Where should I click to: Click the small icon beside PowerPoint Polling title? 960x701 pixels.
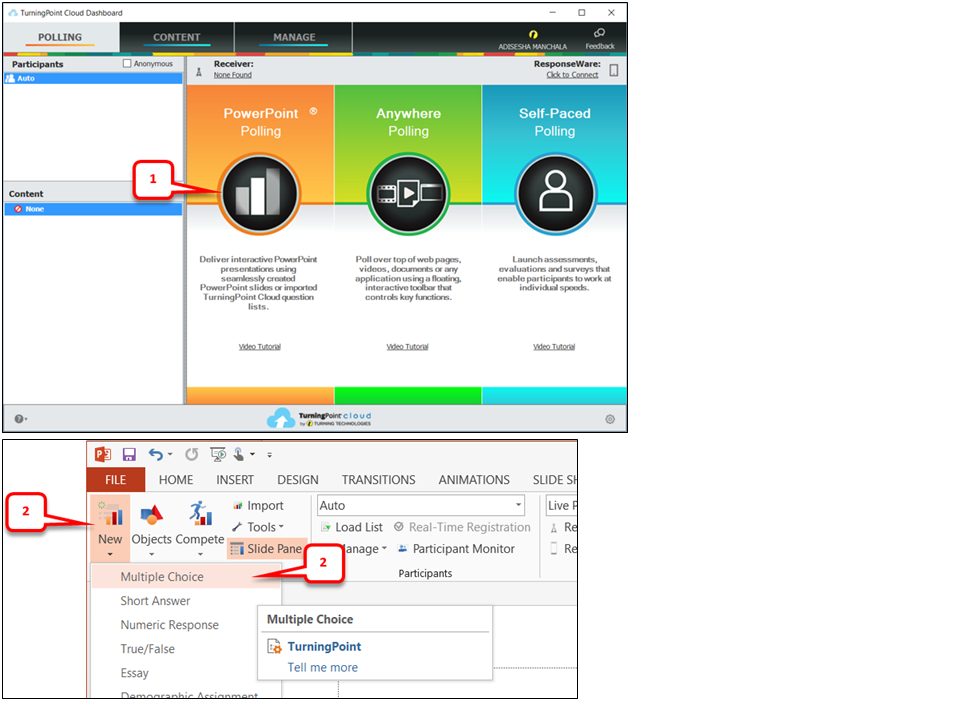pos(313,111)
